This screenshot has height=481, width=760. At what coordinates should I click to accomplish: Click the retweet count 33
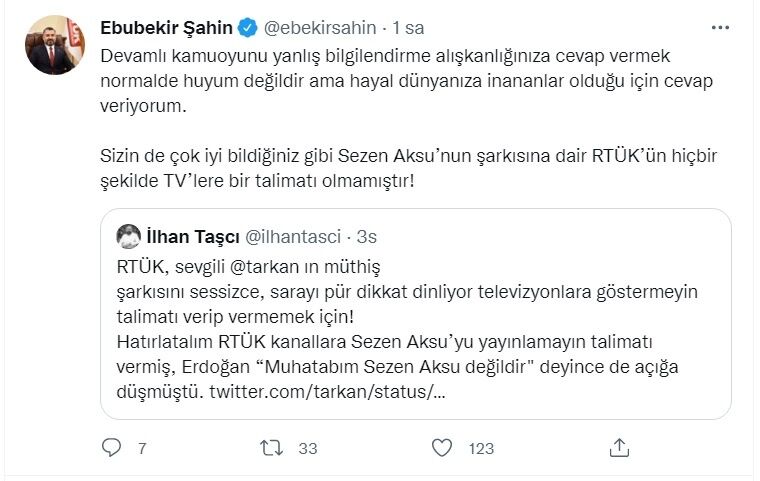coord(308,449)
